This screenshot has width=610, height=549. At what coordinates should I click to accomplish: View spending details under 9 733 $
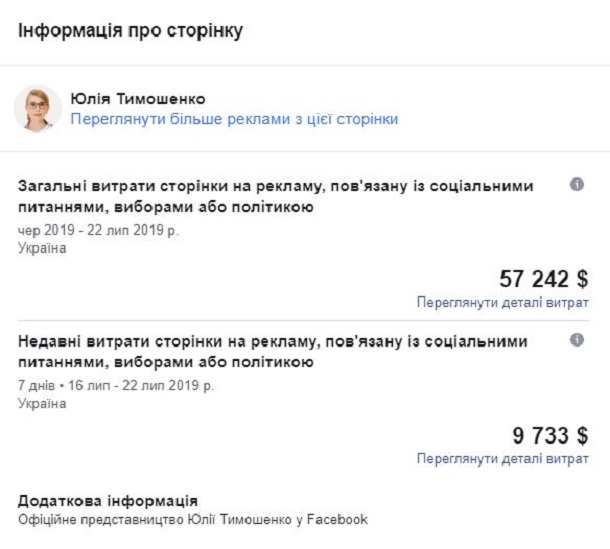[502, 458]
